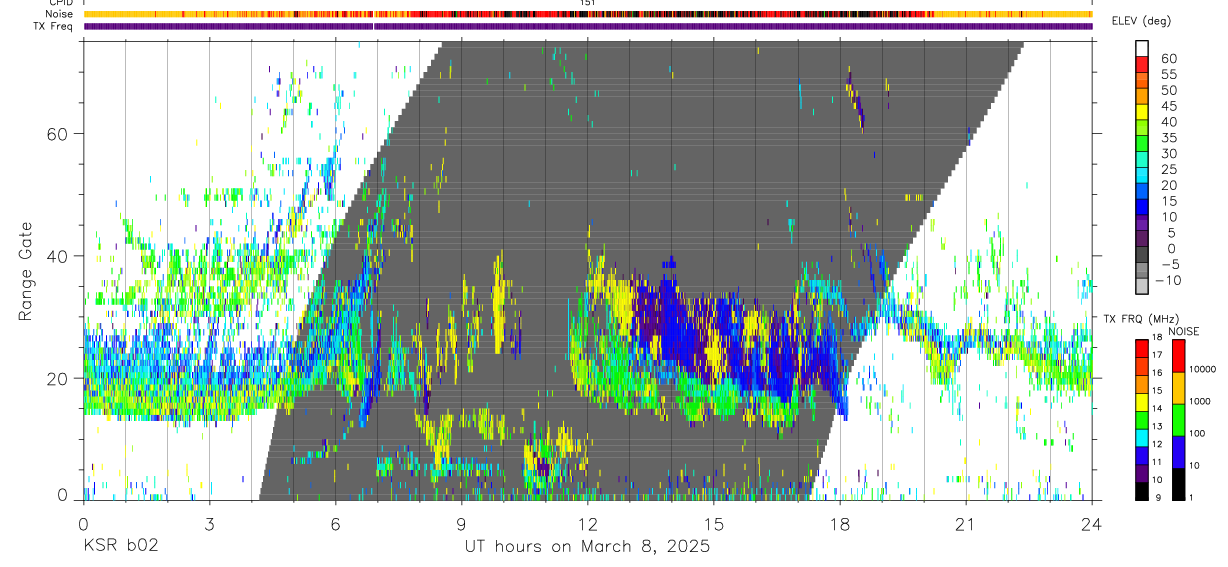Click the 'Noise' row label at top
Image resolution: width=1228 pixels, height=567 pixels.
point(60,14)
